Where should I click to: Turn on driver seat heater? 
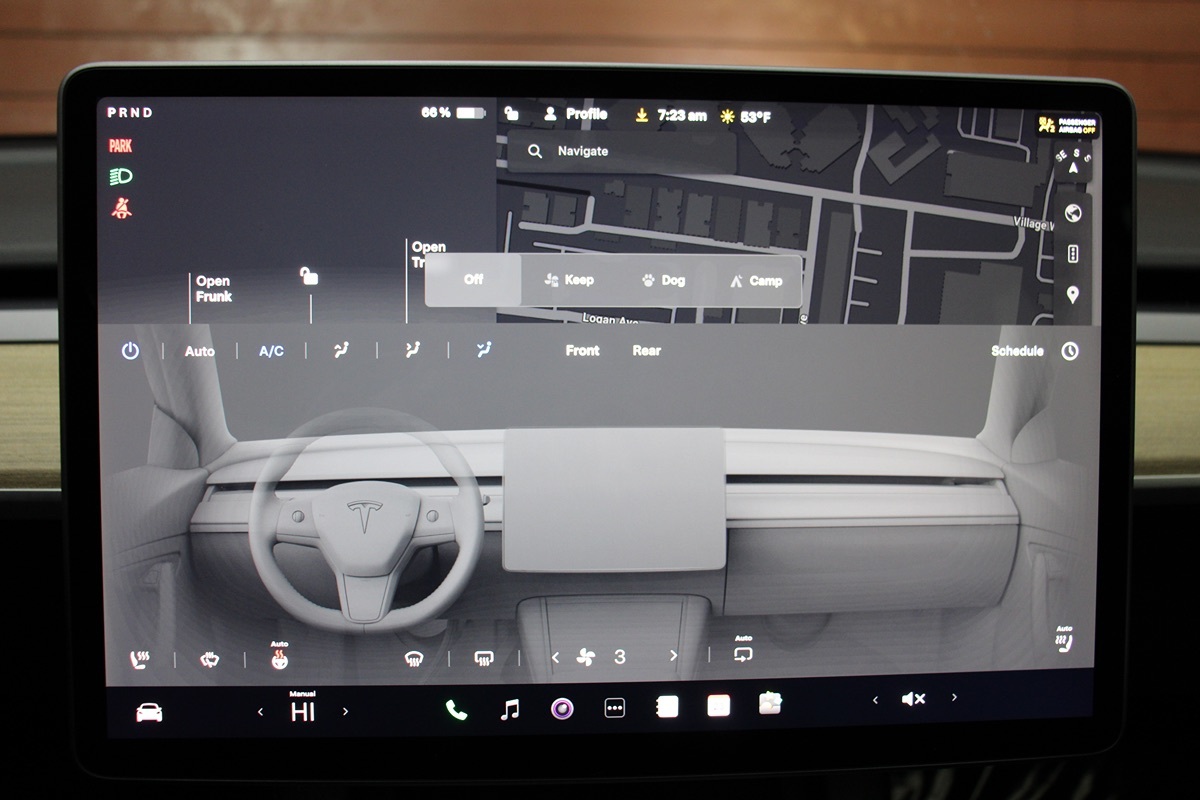pos(139,659)
